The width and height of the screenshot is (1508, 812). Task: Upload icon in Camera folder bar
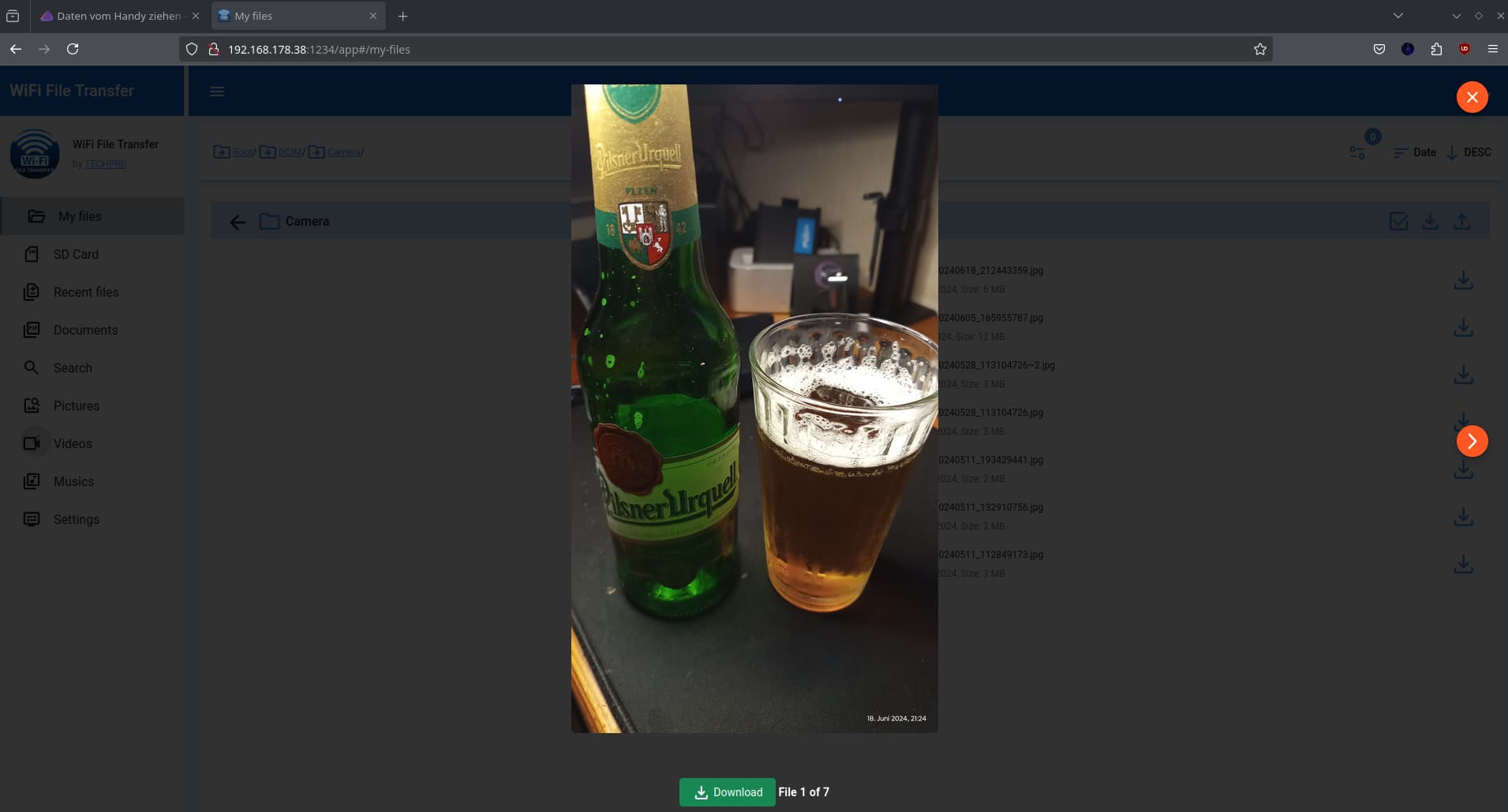point(1461,222)
